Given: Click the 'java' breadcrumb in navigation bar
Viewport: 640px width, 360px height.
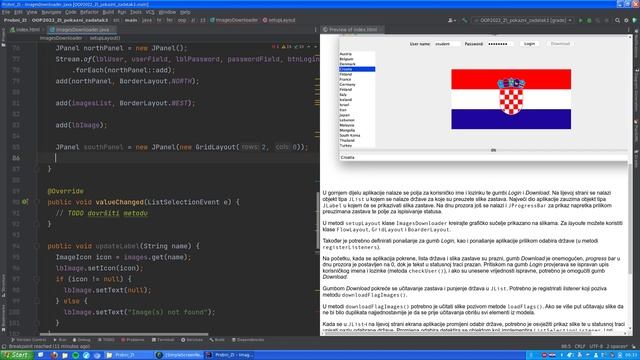Looking at the screenshot, I should 147,20.
